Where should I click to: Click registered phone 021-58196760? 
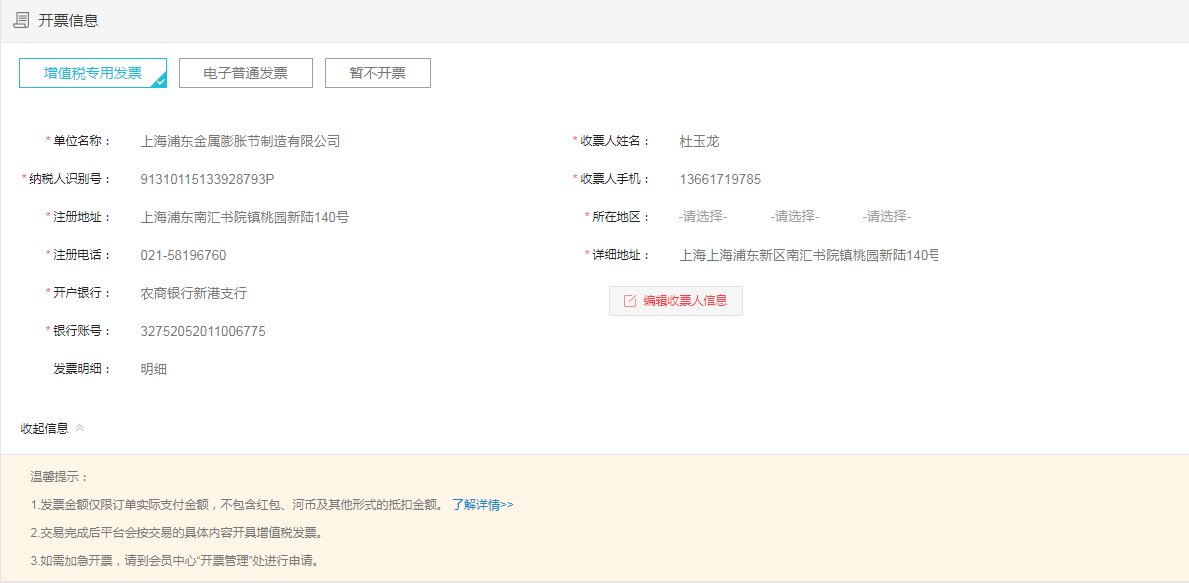(x=183, y=255)
